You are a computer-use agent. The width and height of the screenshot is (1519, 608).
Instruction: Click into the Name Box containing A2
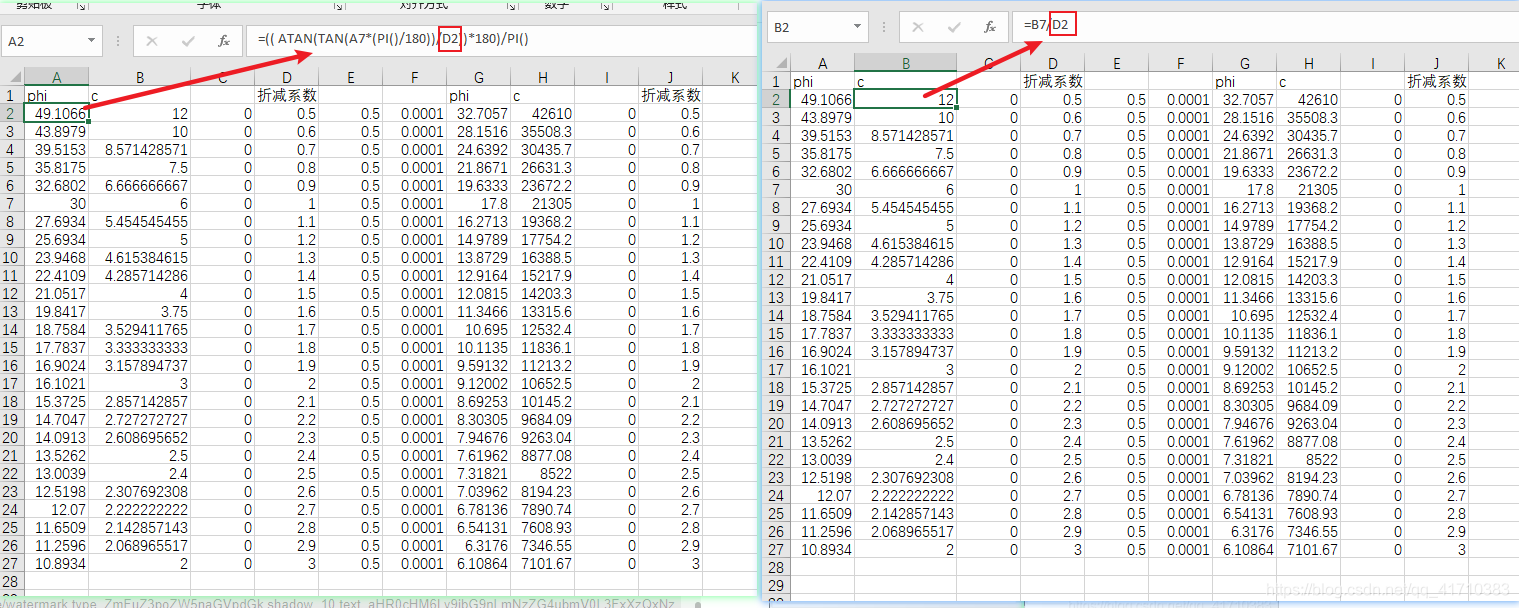43,41
